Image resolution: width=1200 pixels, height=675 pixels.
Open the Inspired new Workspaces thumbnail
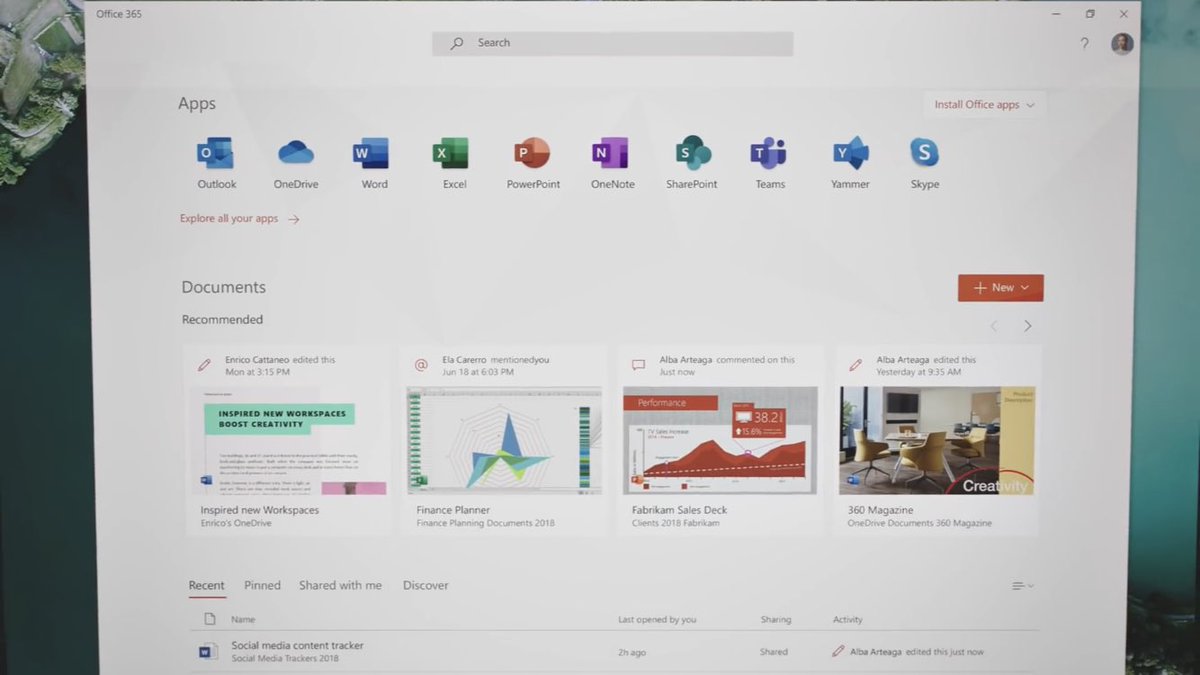pos(288,441)
